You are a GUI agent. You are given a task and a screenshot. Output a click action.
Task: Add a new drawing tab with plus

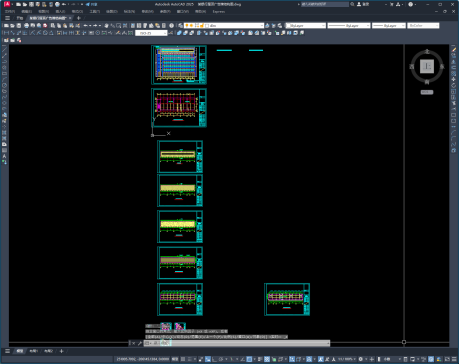point(79,18)
